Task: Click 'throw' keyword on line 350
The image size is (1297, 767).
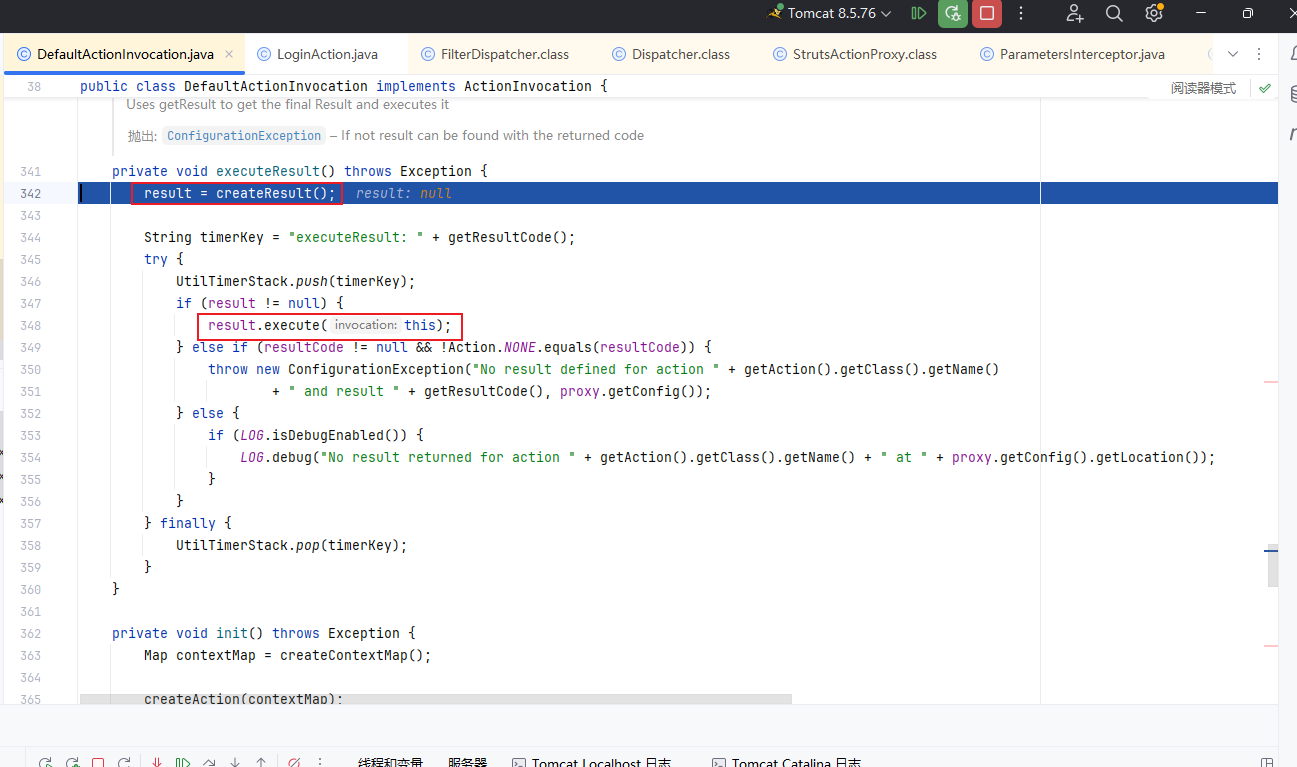Action: tap(228, 369)
